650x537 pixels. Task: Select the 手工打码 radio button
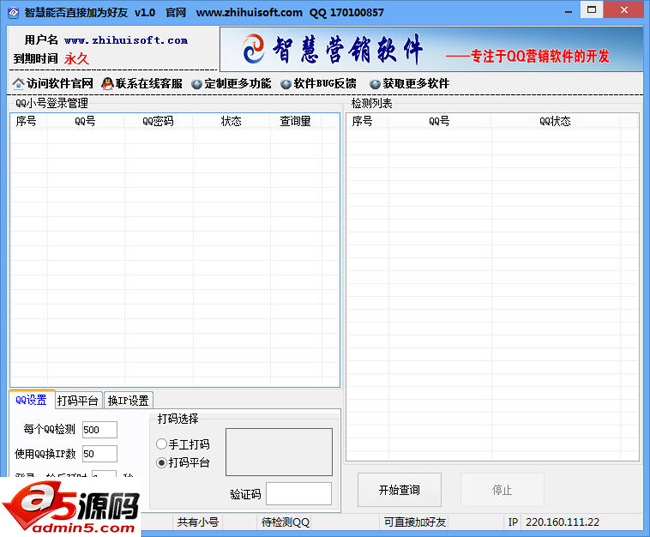tap(161, 444)
